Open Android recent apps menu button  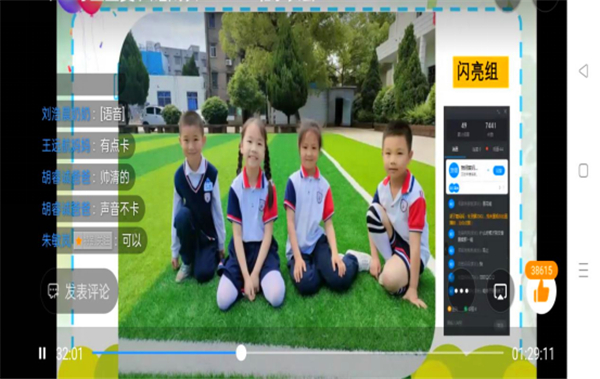tap(583, 270)
